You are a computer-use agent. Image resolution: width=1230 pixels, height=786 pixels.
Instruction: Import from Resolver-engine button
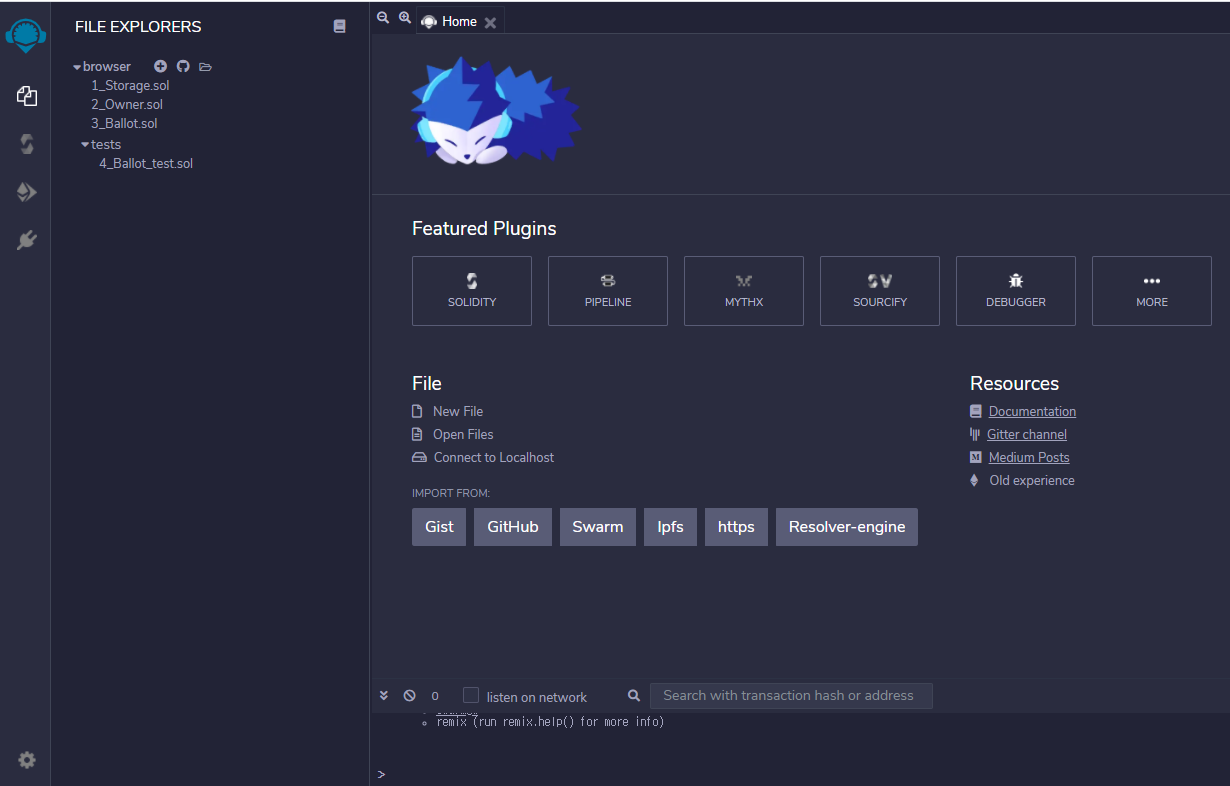tap(847, 527)
